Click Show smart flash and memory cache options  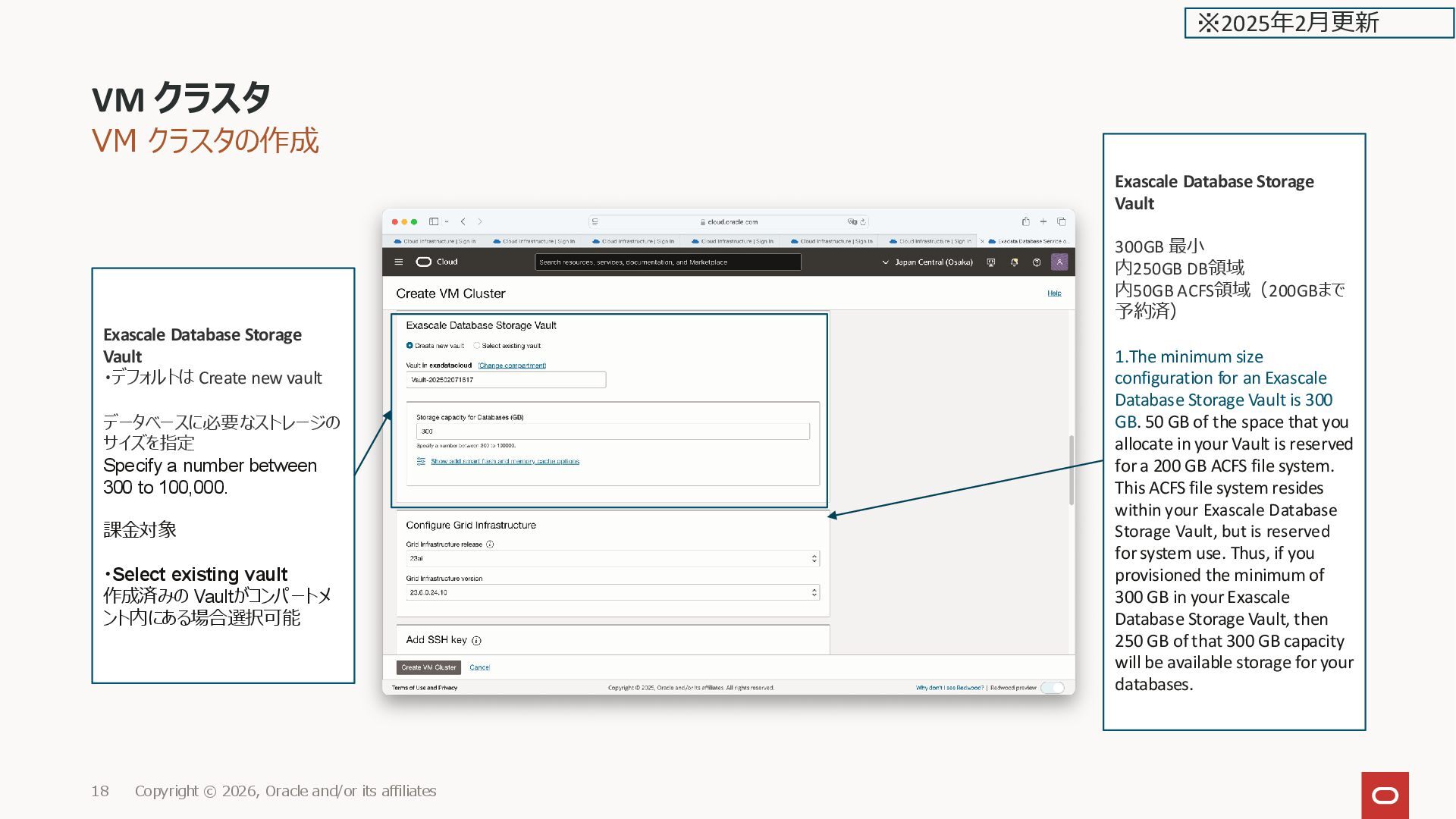(x=504, y=462)
